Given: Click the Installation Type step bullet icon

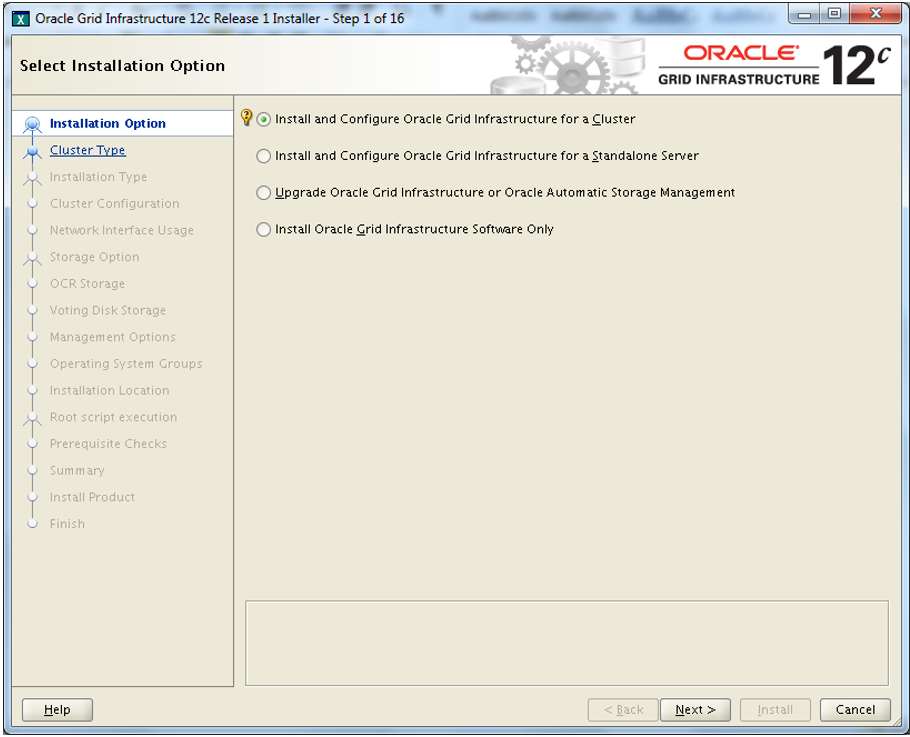Looking at the screenshot, I should tap(32, 178).
